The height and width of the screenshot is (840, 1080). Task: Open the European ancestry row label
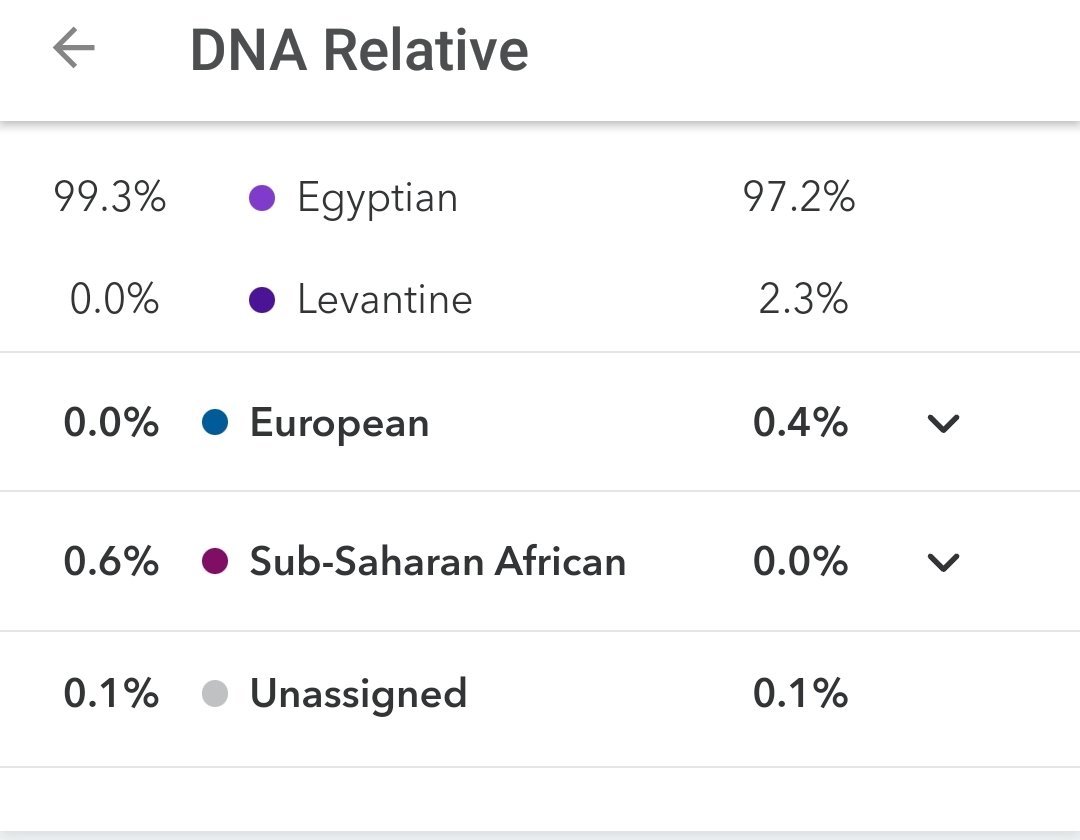[x=339, y=424]
